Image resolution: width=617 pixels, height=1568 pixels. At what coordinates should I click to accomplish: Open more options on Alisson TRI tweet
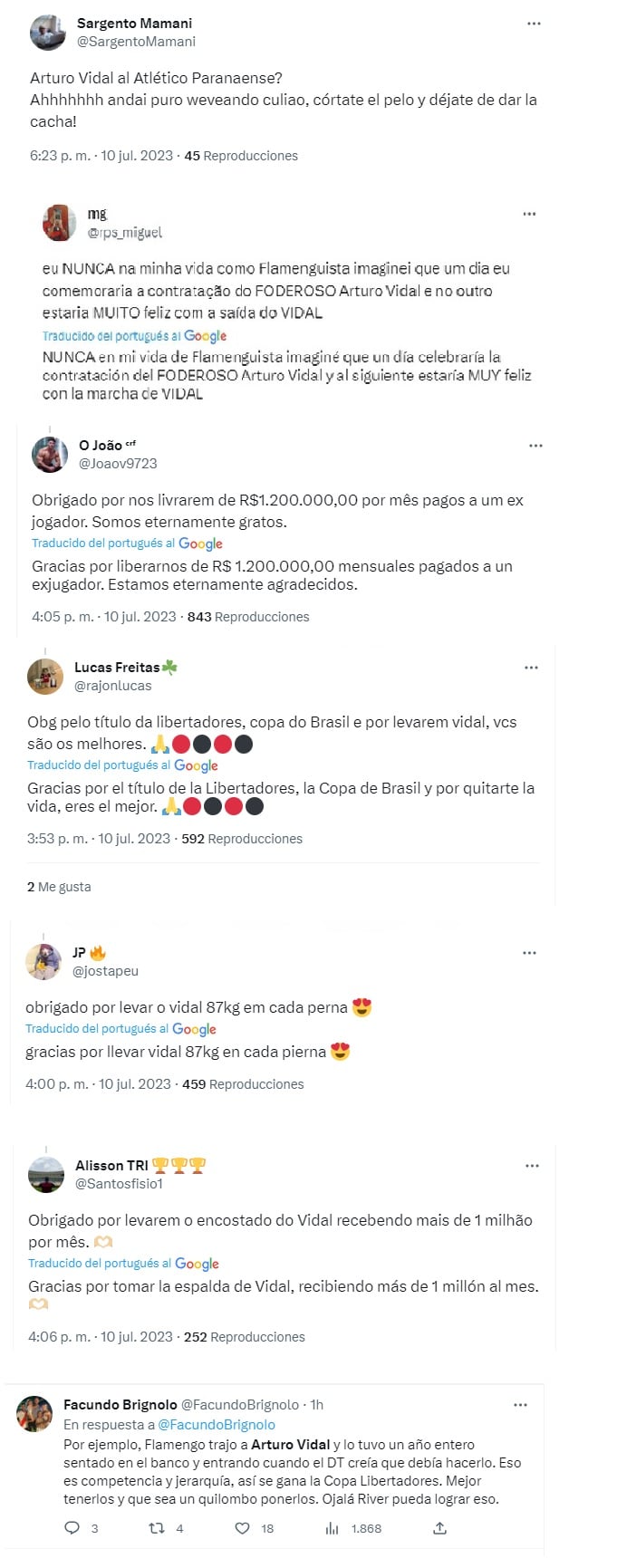coord(532,1166)
